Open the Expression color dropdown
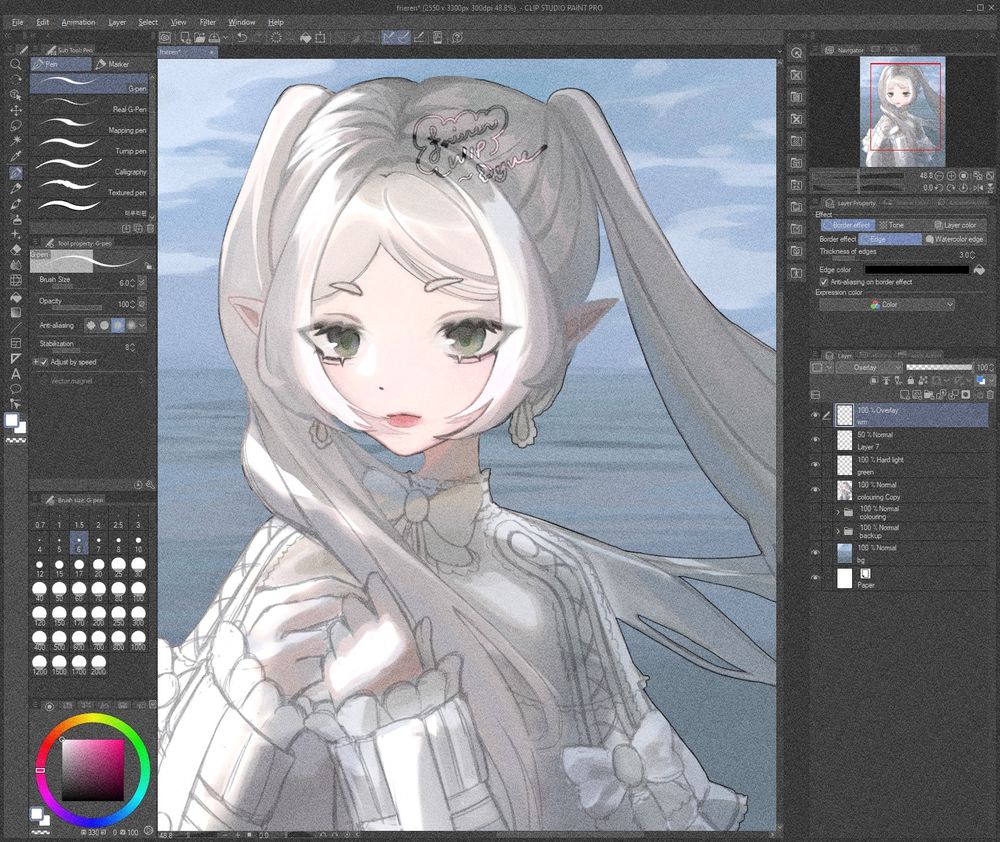Viewport: 1000px width, 842px height. pos(886,305)
